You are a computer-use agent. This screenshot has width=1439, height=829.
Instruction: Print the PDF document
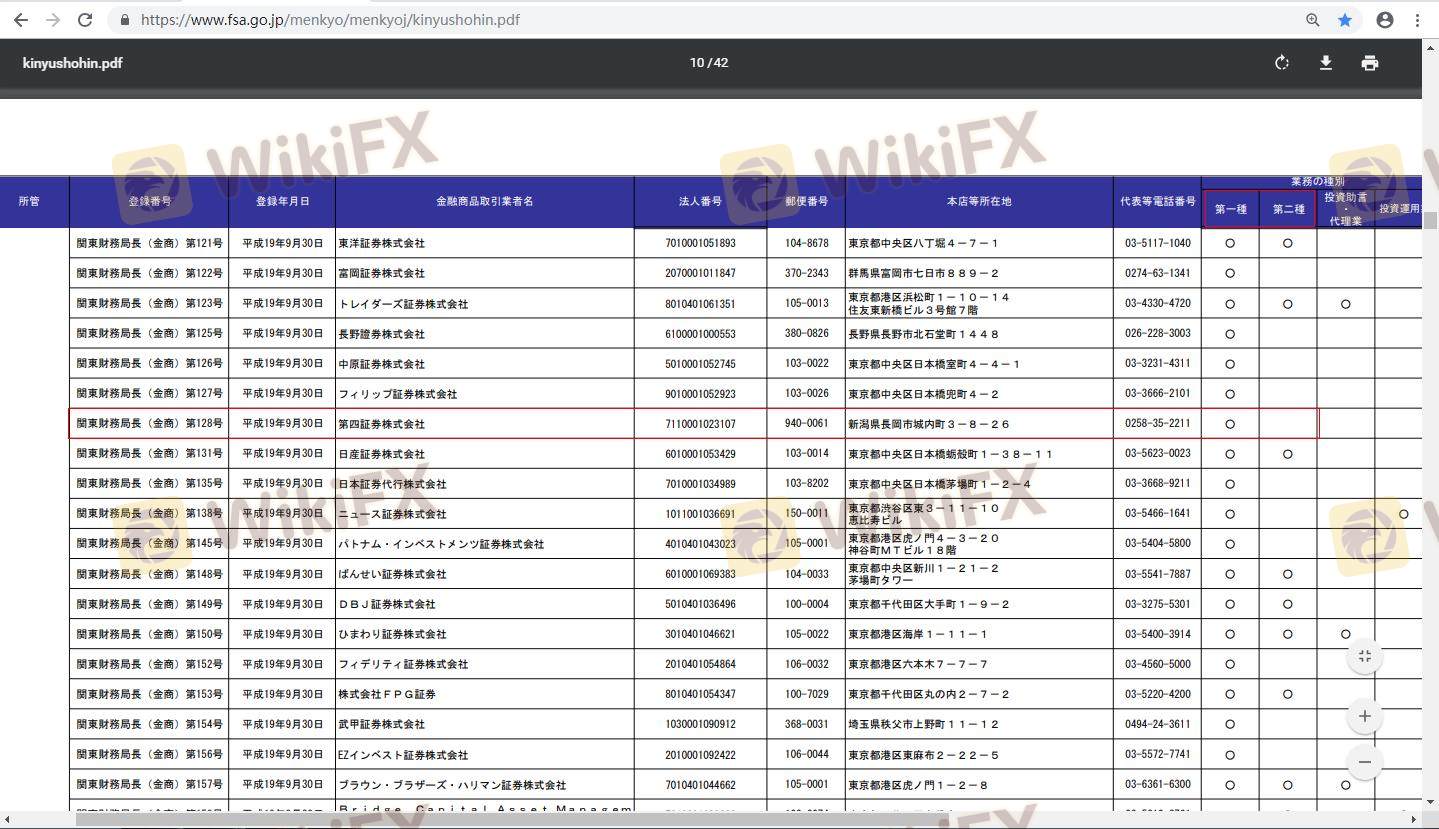point(1370,63)
